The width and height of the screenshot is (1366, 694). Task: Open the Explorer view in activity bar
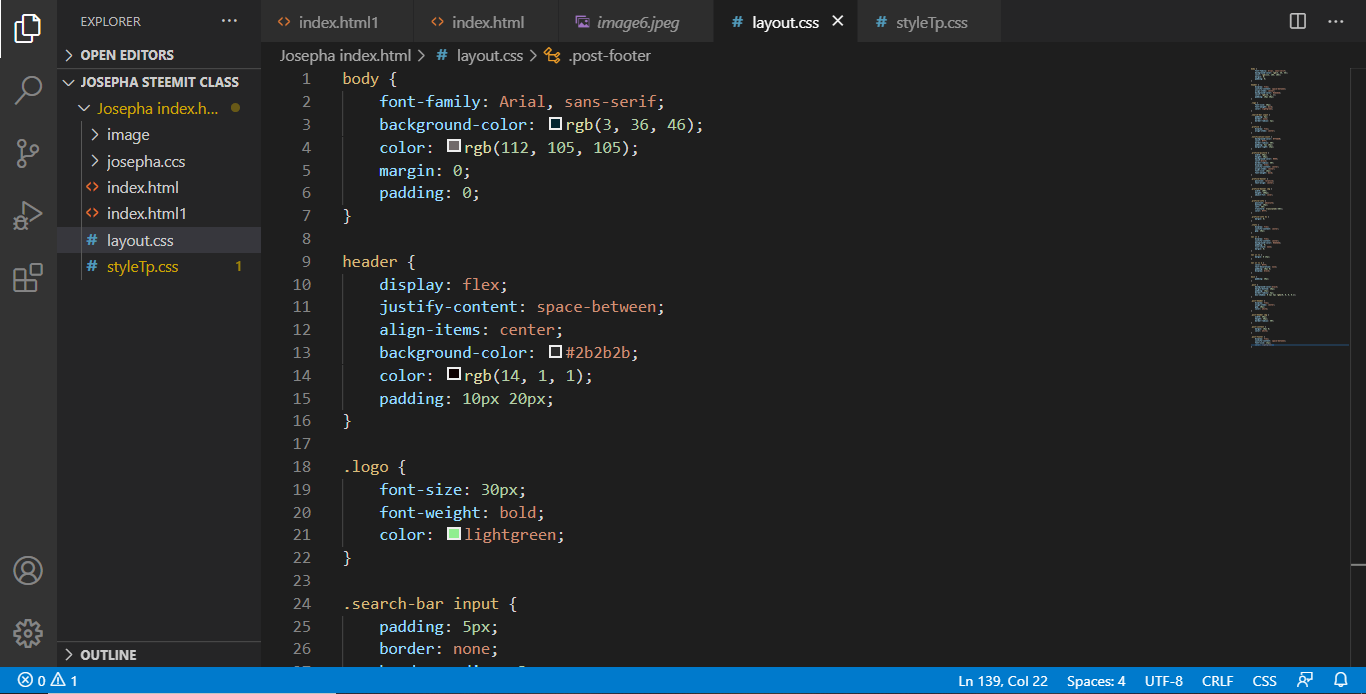point(28,28)
